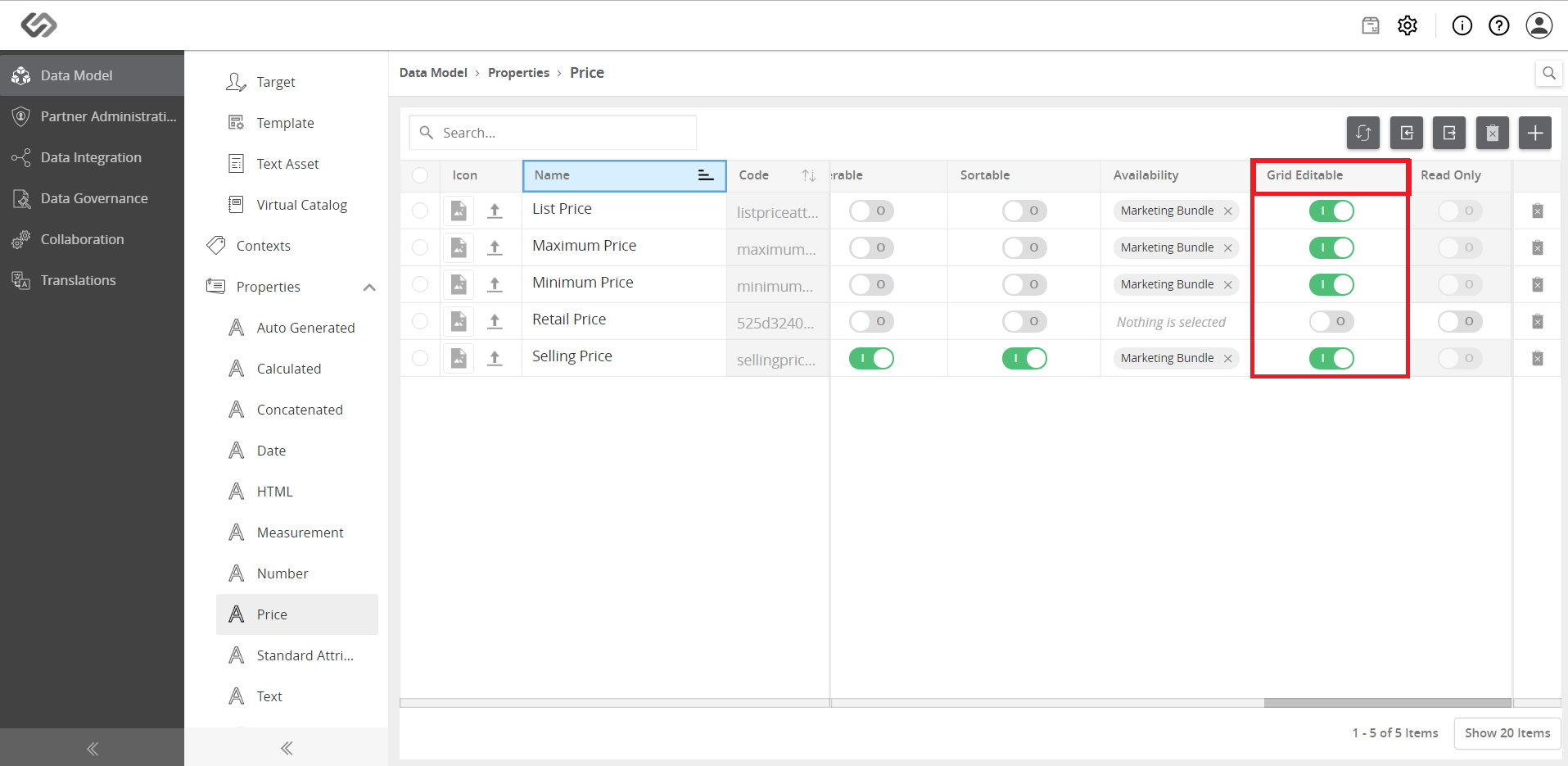1568x766 pixels.
Task: Open Name column filter menu icon
Action: click(x=706, y=175)
